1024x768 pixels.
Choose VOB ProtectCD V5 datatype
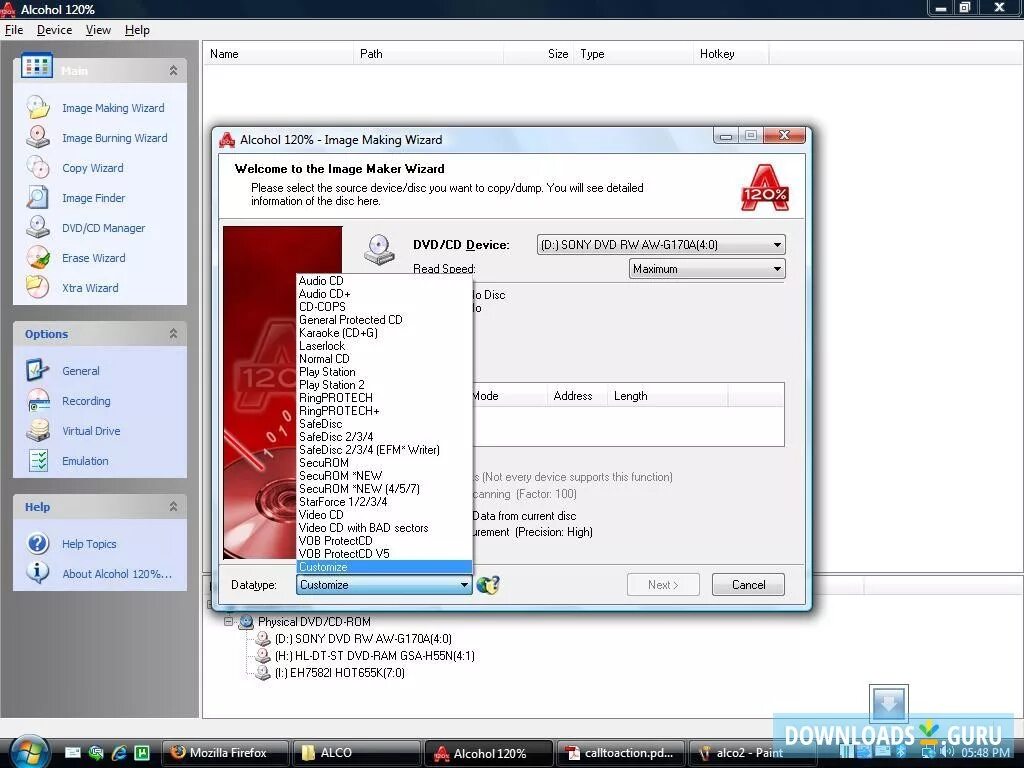[x=384, y=554]
